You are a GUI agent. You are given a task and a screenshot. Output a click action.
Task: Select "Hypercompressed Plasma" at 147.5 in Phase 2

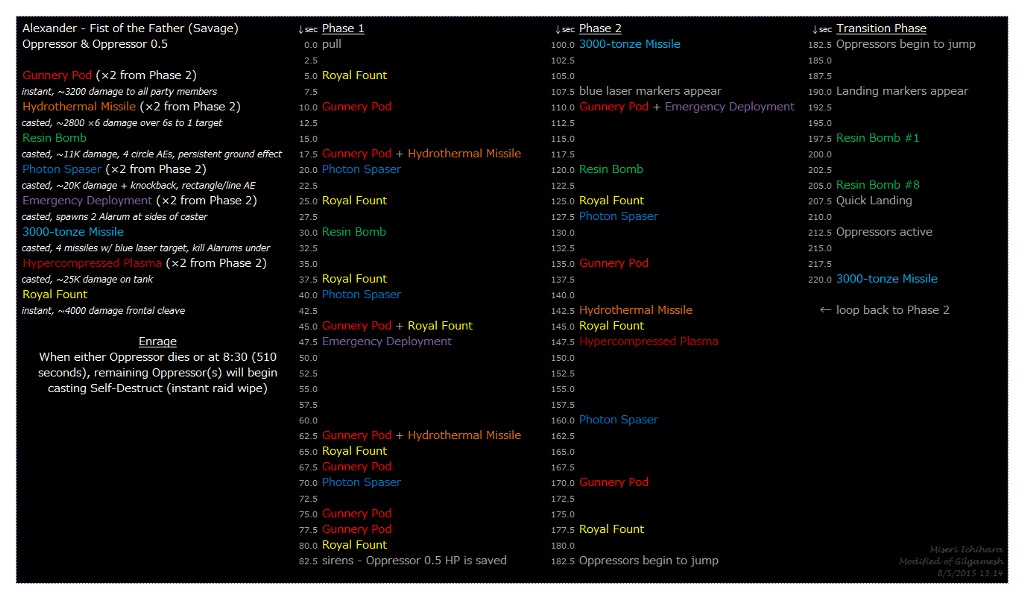pos(648,342)
